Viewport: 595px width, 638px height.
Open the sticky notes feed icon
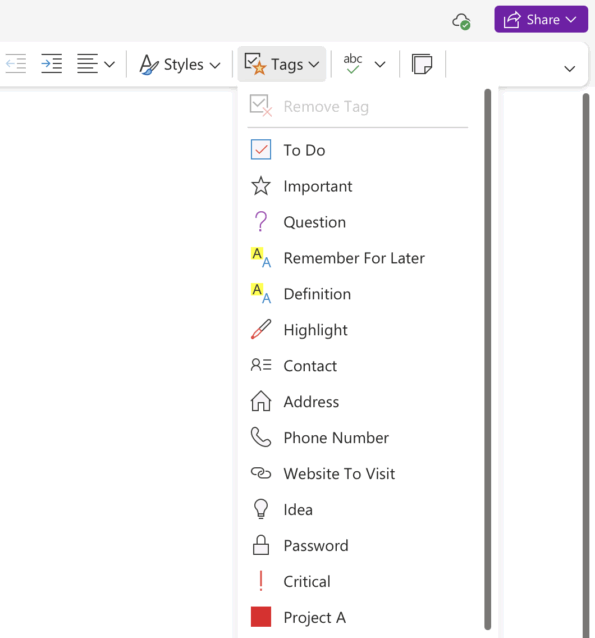click(422, 64)
